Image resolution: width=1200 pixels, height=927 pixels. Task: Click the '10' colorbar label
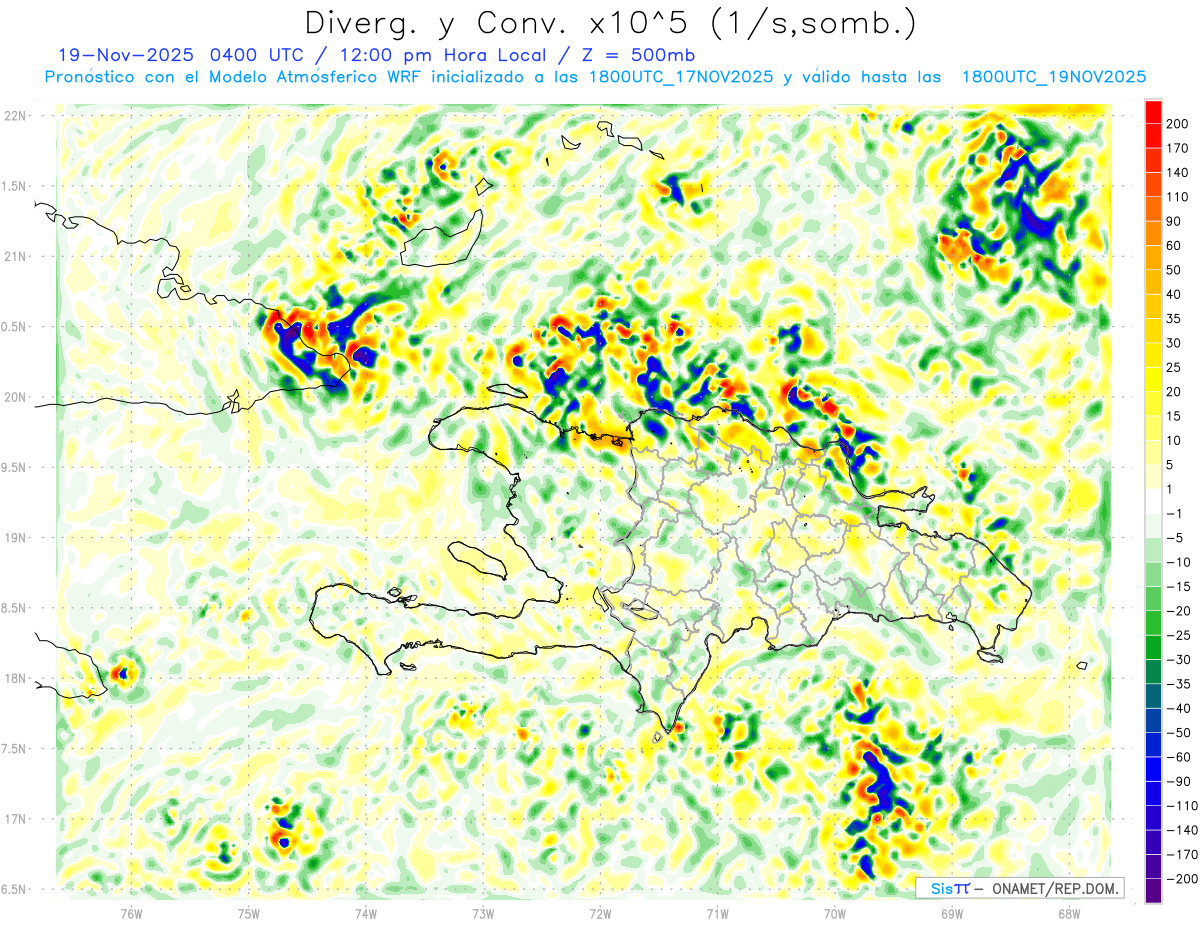[1174, 440]
